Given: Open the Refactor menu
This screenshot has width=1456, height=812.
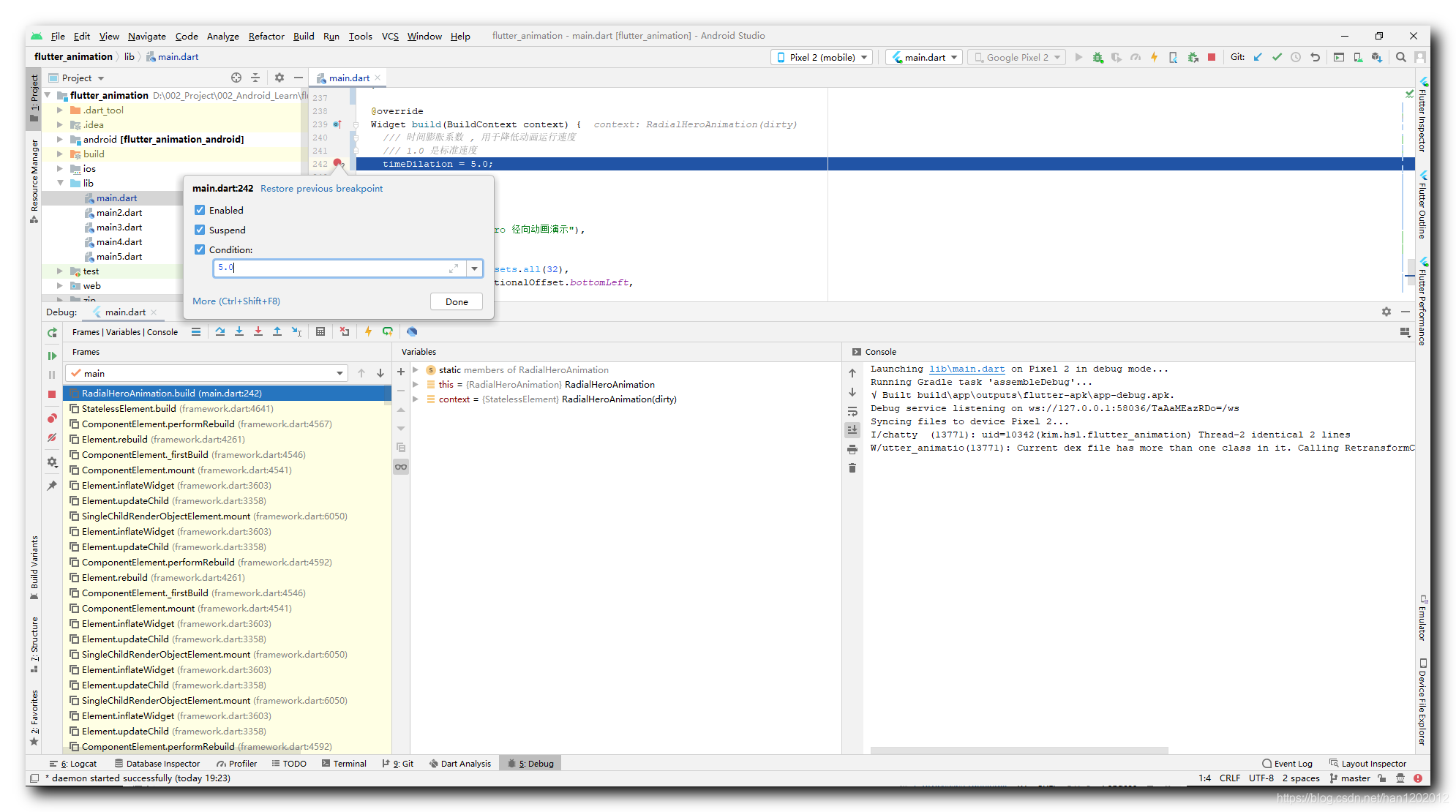Looking at the screenshot, I should pyautogui.click(x=266, y=36).
